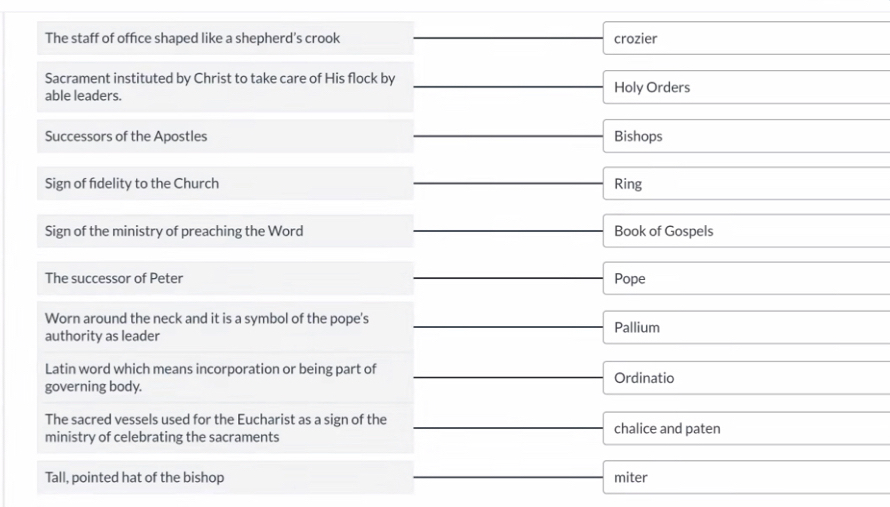Select the crozier answer box
The image size is (890, 507).
click(x=746, y=38)
